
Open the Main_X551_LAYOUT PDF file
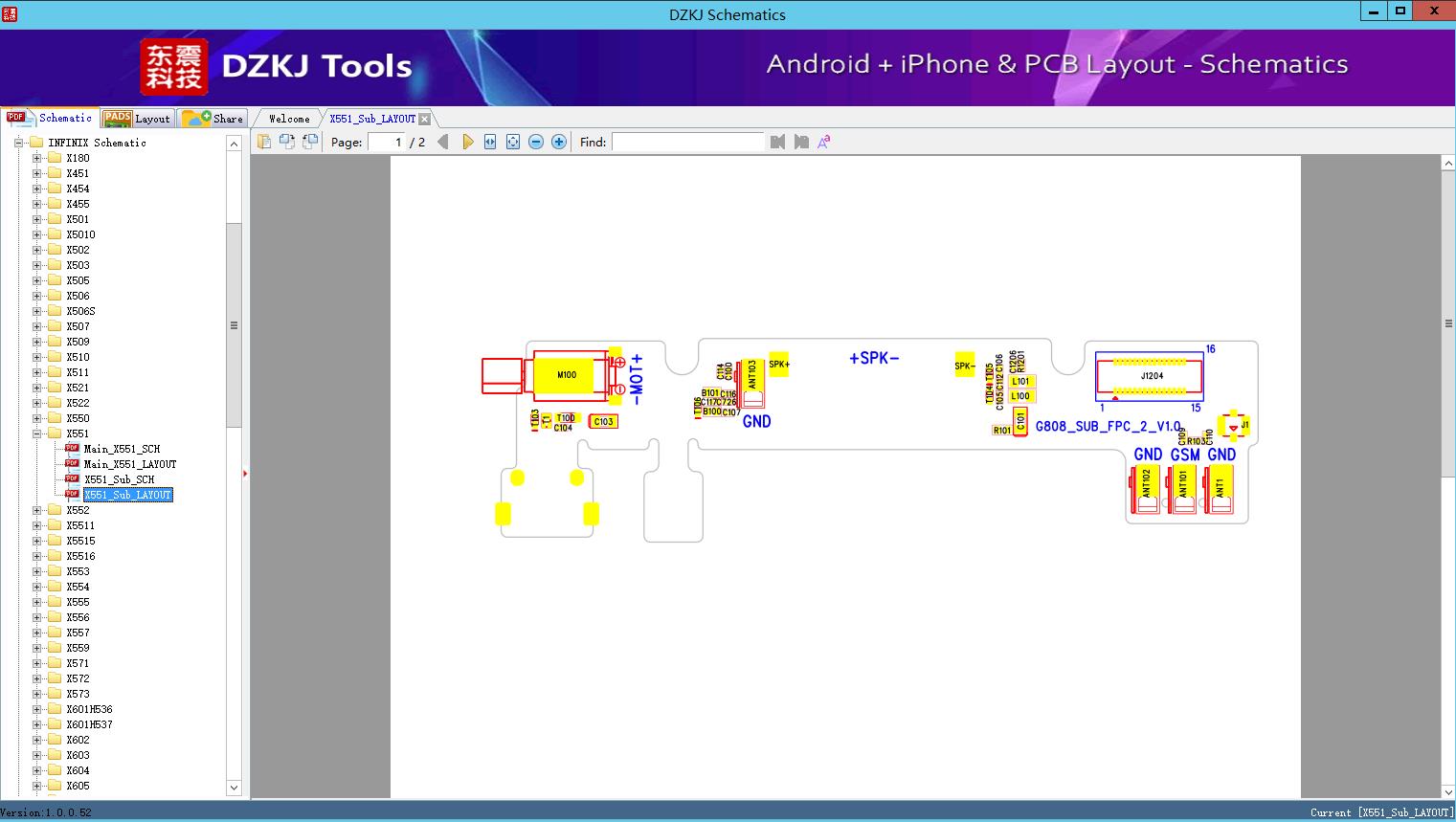[x=130, y=464]
